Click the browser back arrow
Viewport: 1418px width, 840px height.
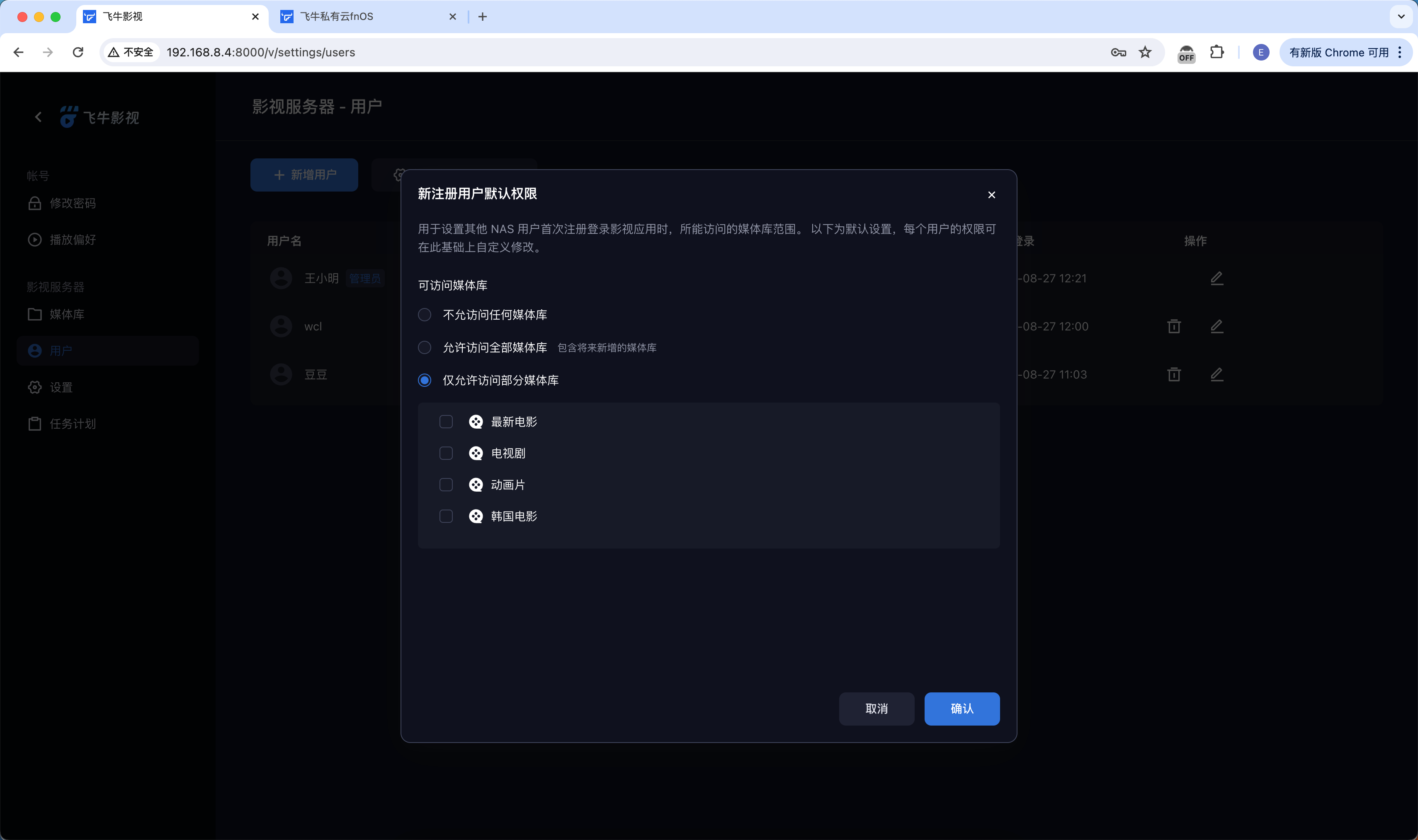coord(19,52)
